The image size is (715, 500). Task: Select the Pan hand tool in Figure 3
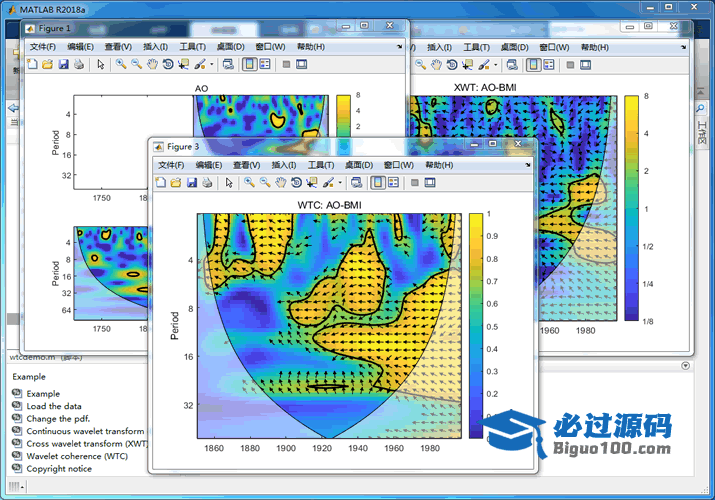point(281,183)
